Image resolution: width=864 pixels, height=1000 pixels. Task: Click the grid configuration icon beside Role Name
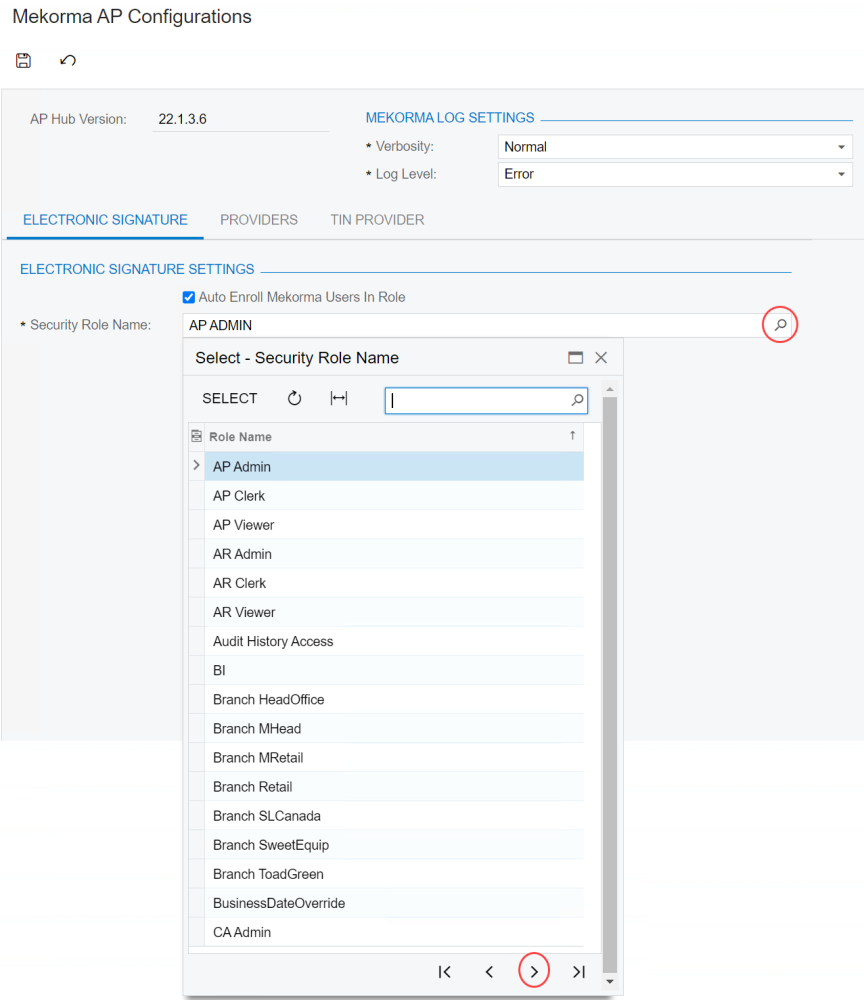tap(196, 436)
